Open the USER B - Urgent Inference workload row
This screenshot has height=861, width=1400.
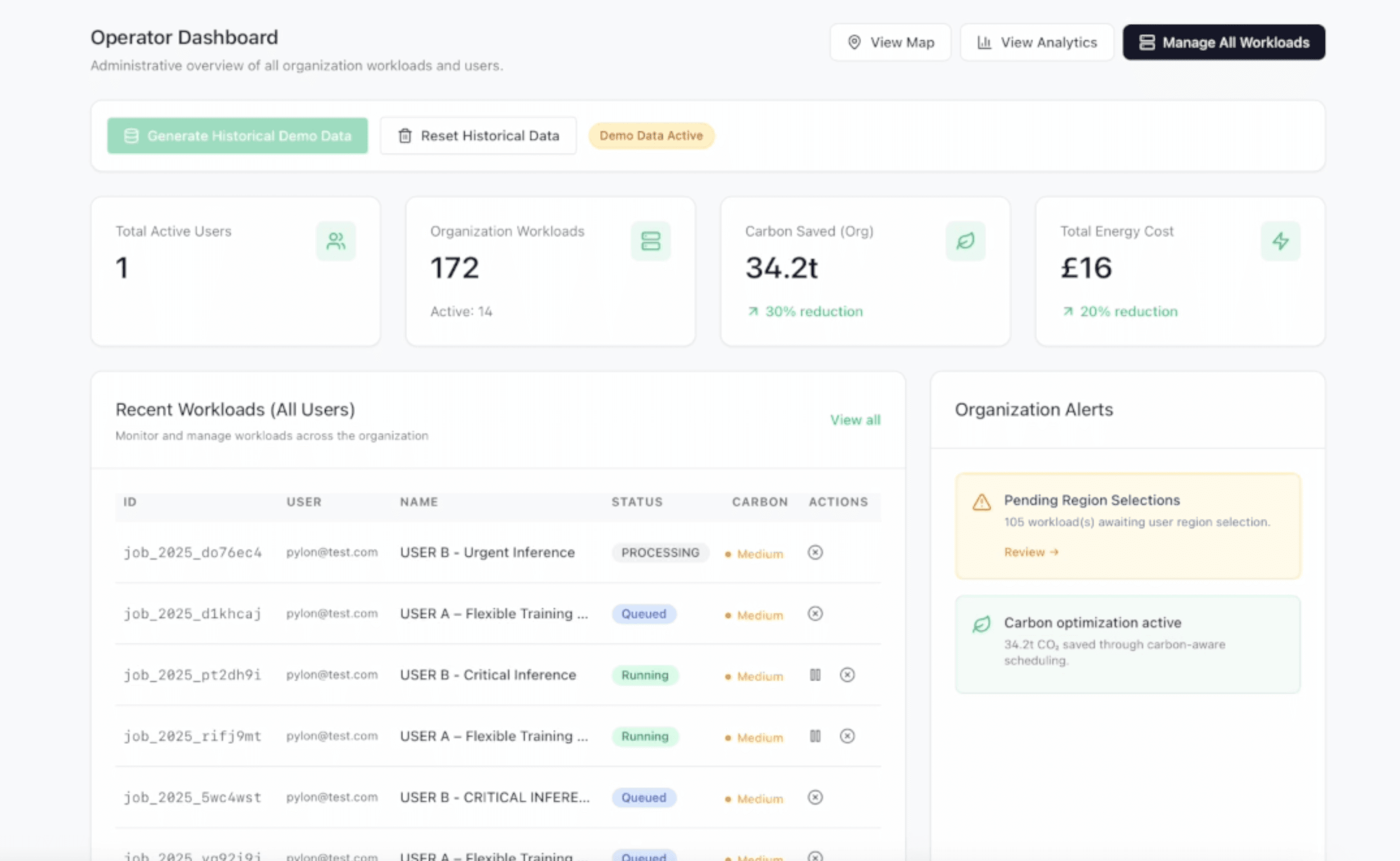[487, 552]
